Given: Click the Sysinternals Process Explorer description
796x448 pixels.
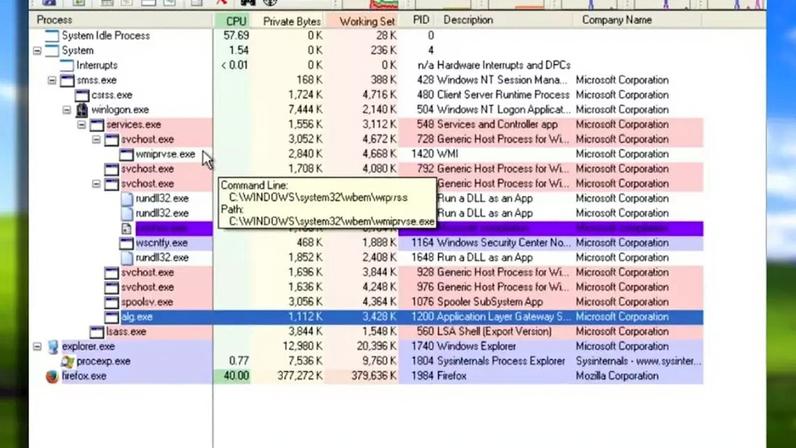Looking at the screenshot, I should point(501,361).
